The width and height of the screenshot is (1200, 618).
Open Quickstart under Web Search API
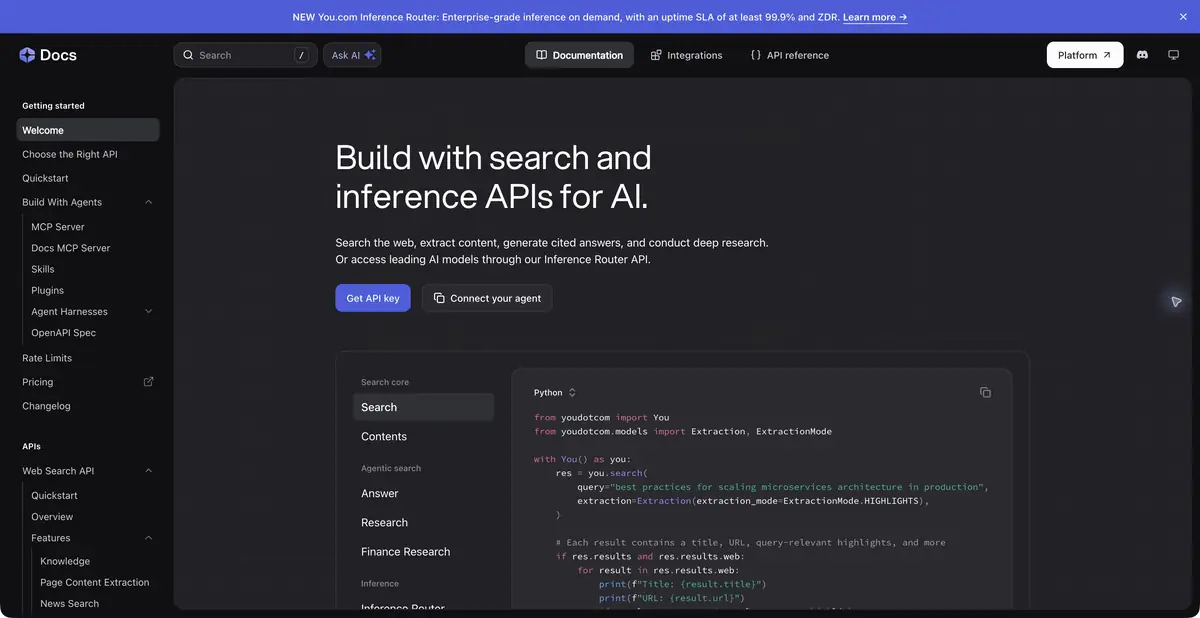point(54,496)
